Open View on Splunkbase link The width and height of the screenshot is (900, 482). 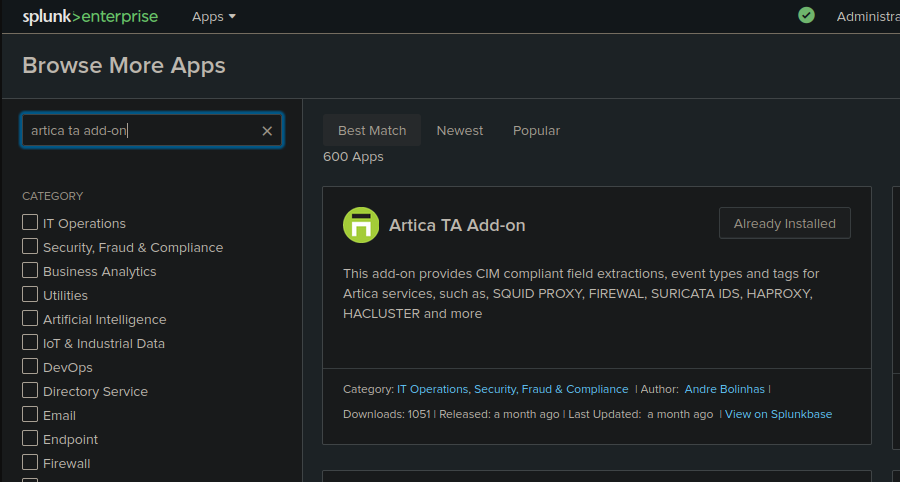778,414
